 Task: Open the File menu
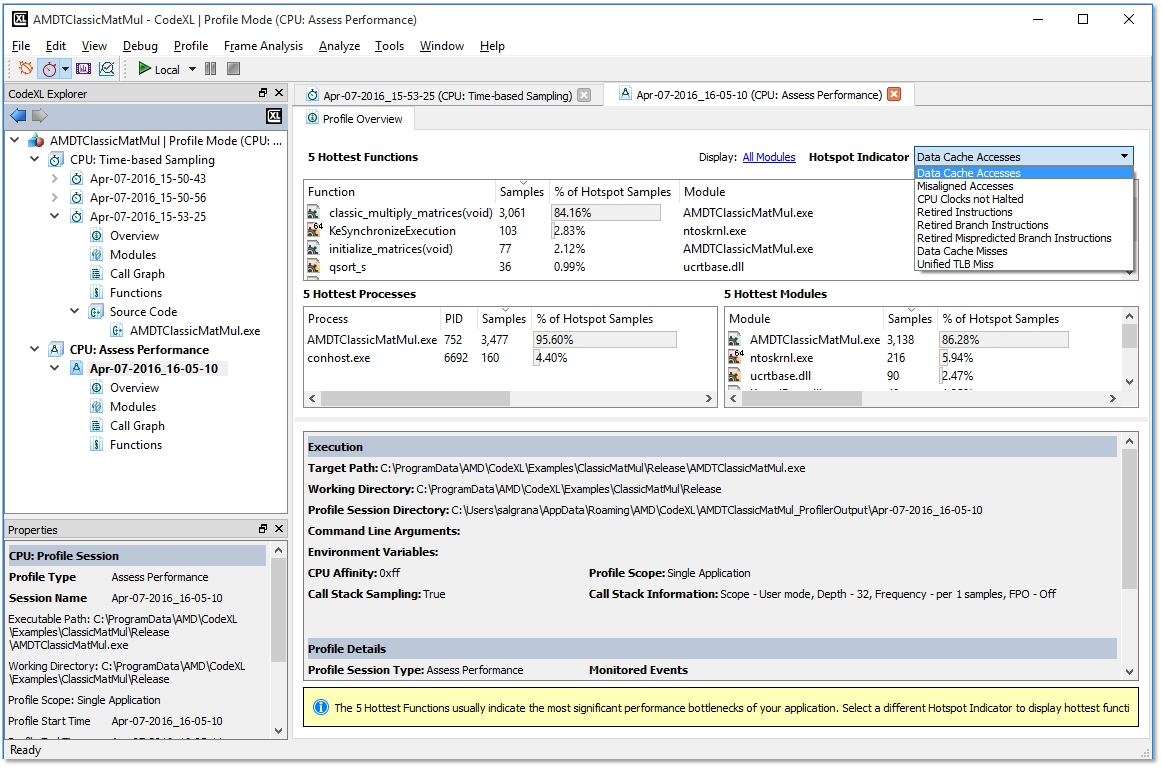21,46
